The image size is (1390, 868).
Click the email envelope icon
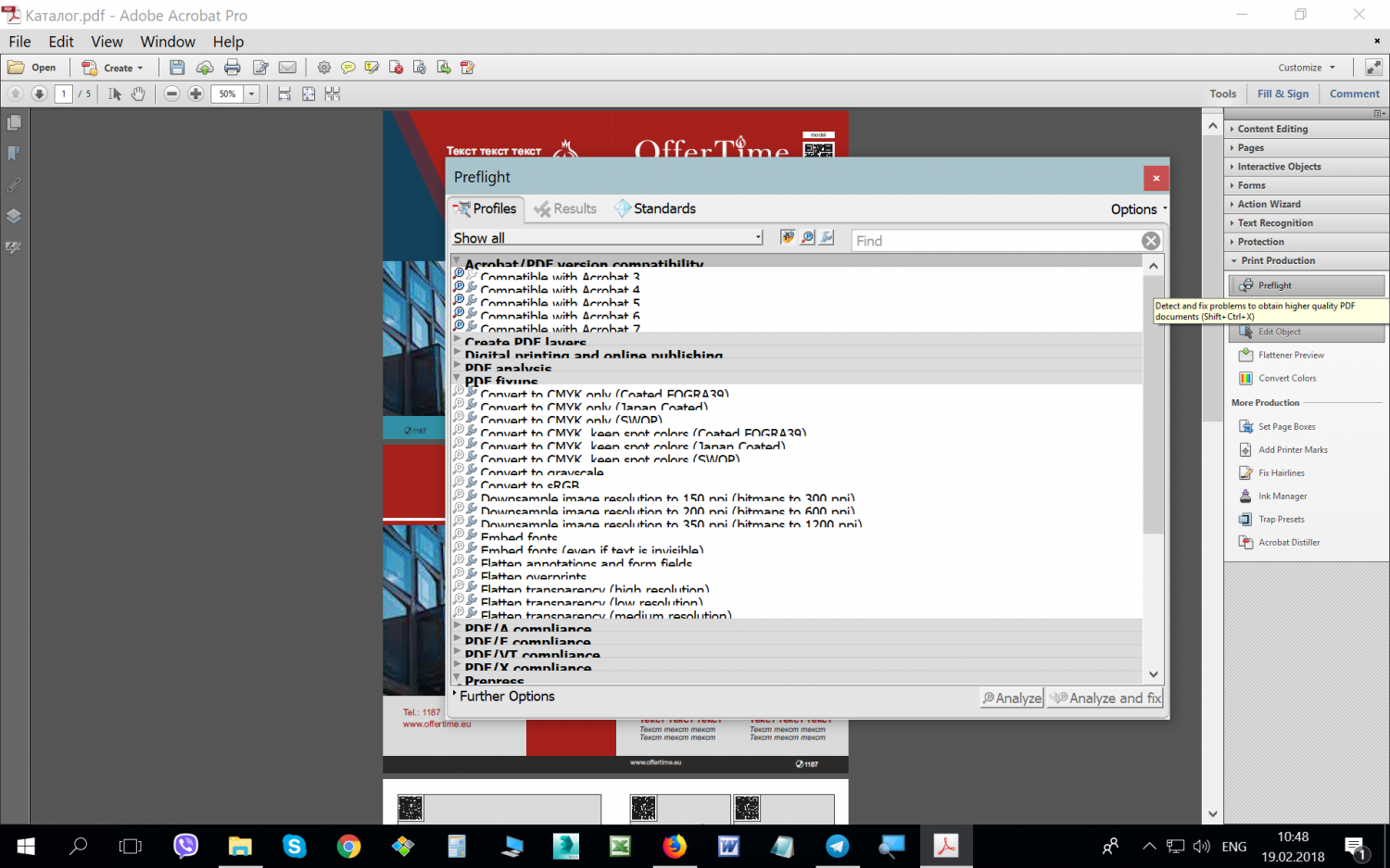(288, 68)
